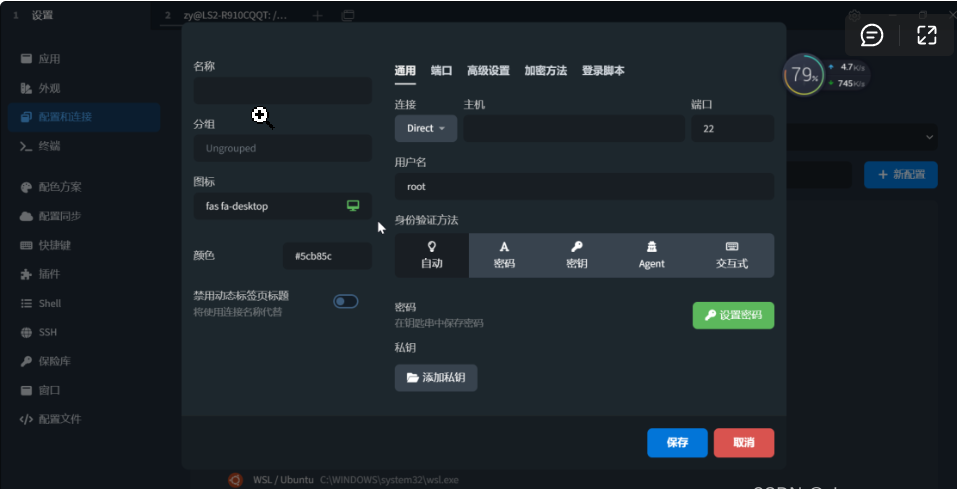Screen dimensions: 957x489
Task: Open the 配置文件 config file section
Action: 84,419
